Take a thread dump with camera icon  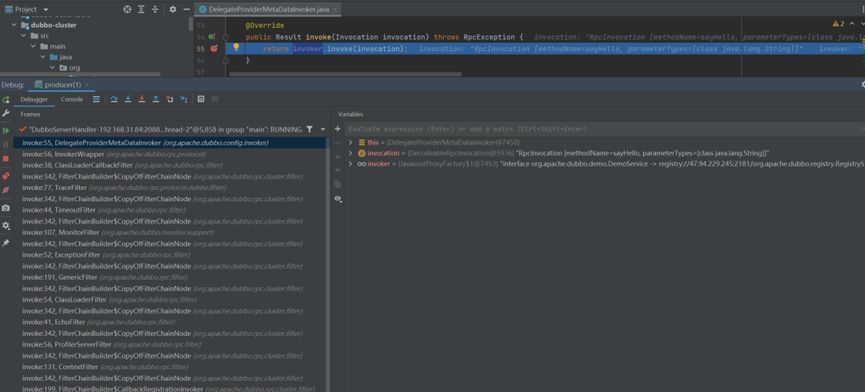coord(6,208)
